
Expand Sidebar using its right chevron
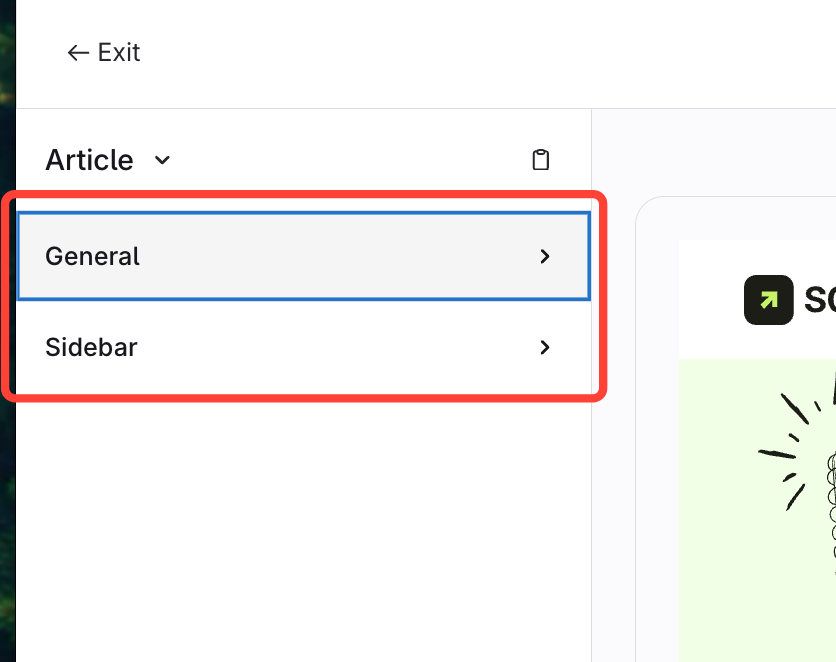click(545, 348)
